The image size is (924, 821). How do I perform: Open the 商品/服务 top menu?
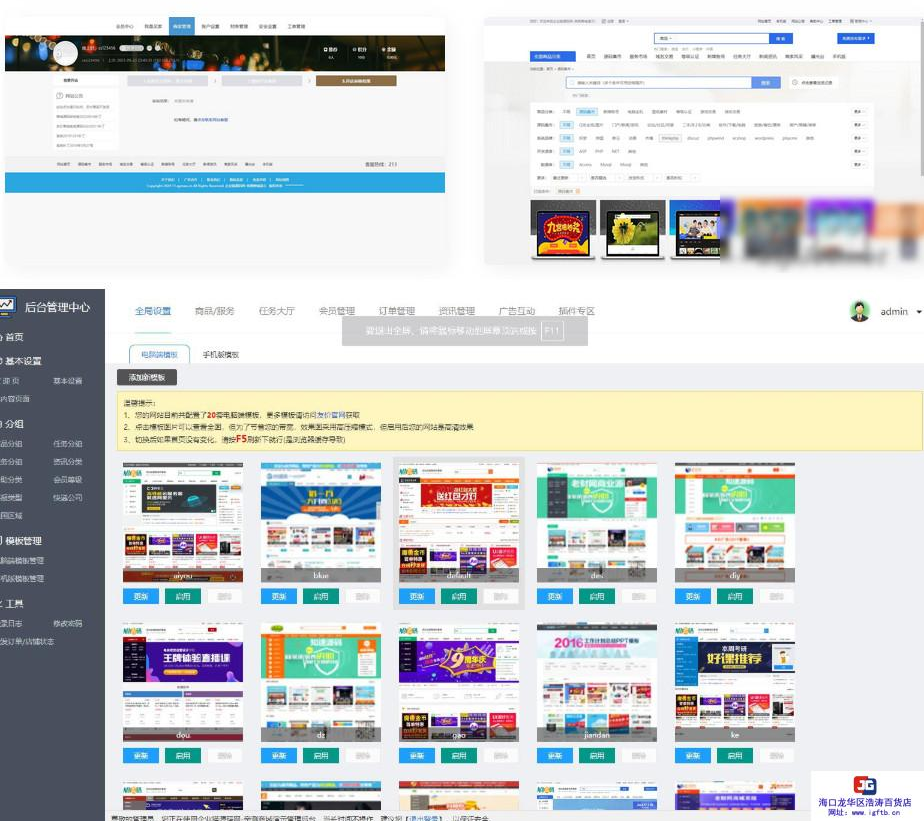[214, 311]
